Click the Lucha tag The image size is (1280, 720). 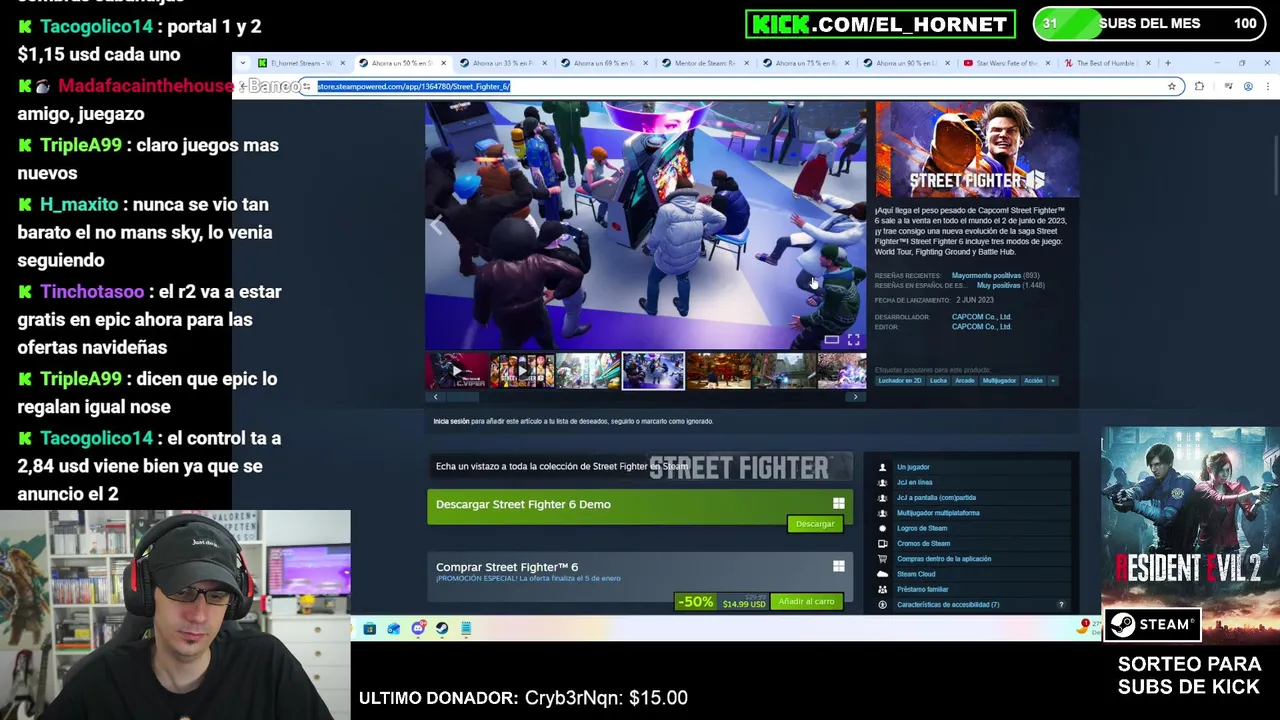938,380
